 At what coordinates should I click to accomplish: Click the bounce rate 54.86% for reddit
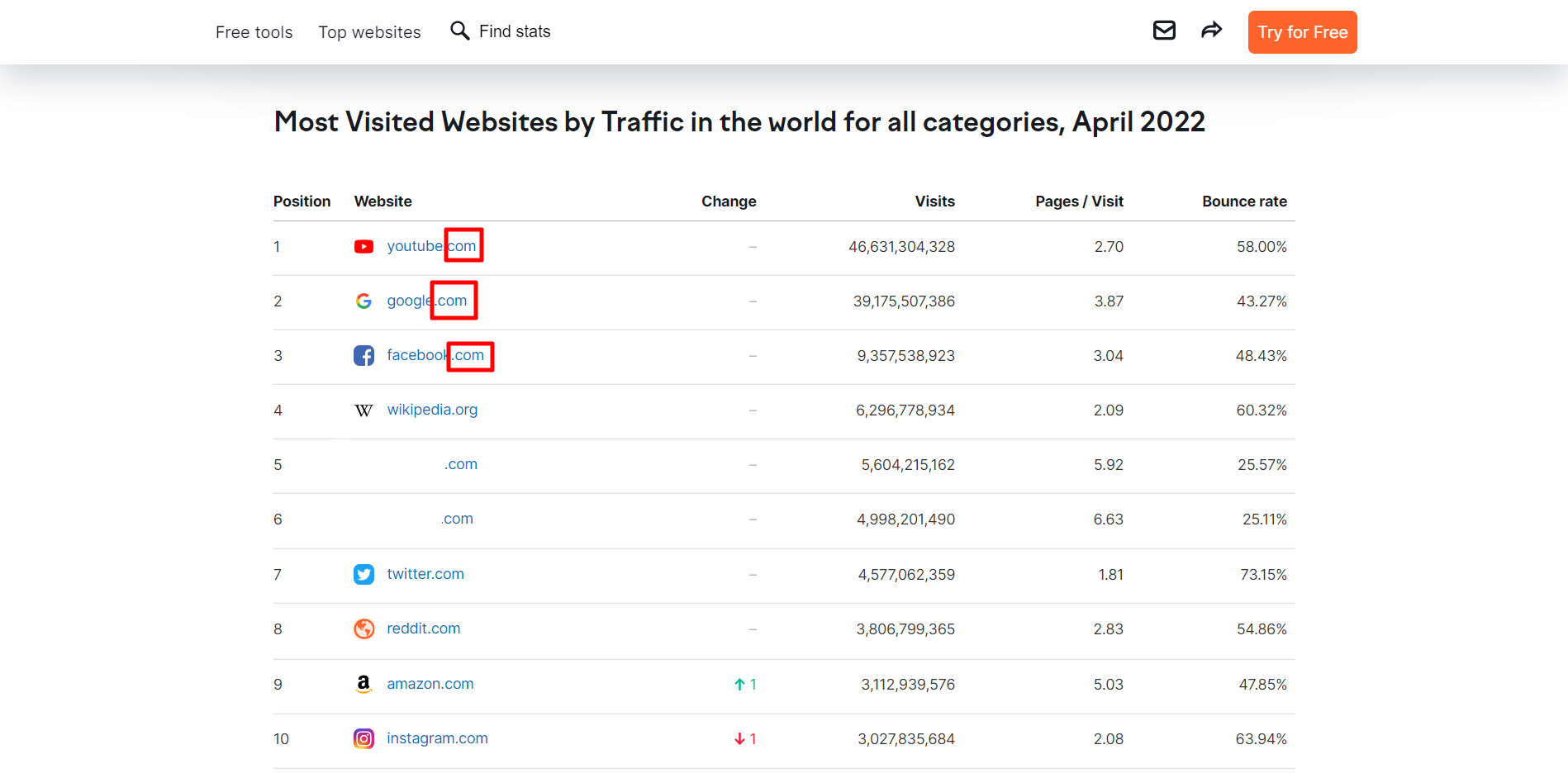(1262, 629)
